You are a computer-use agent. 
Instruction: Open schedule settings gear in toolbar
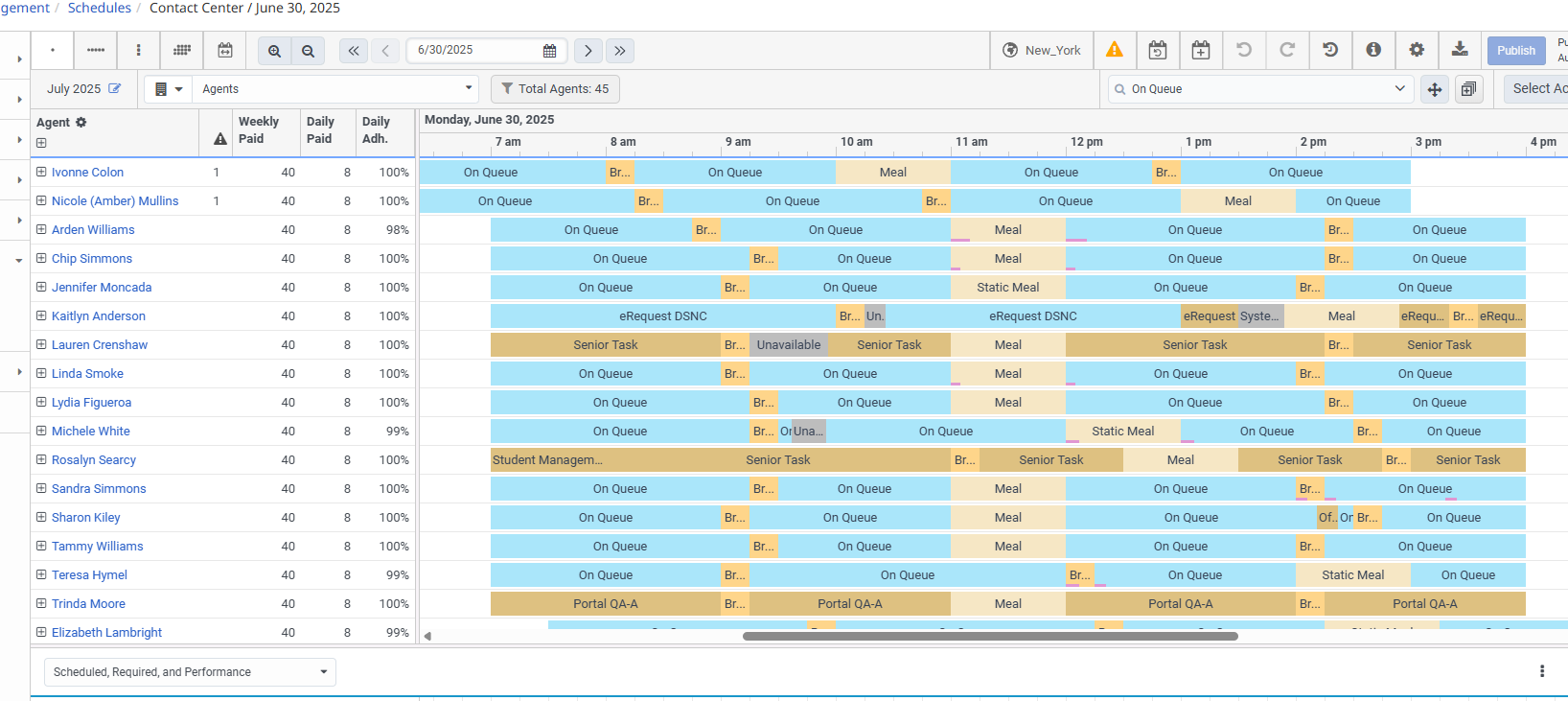1417,50
